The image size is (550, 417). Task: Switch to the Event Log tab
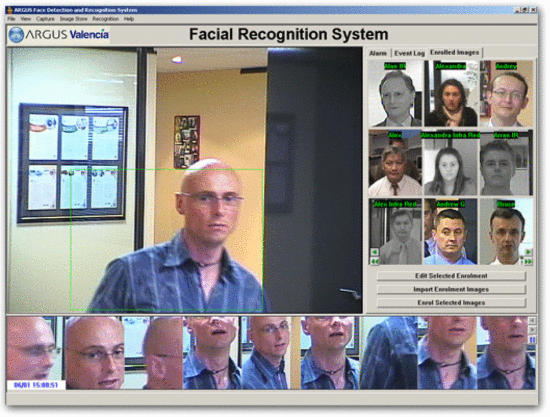tap(409, 53)
